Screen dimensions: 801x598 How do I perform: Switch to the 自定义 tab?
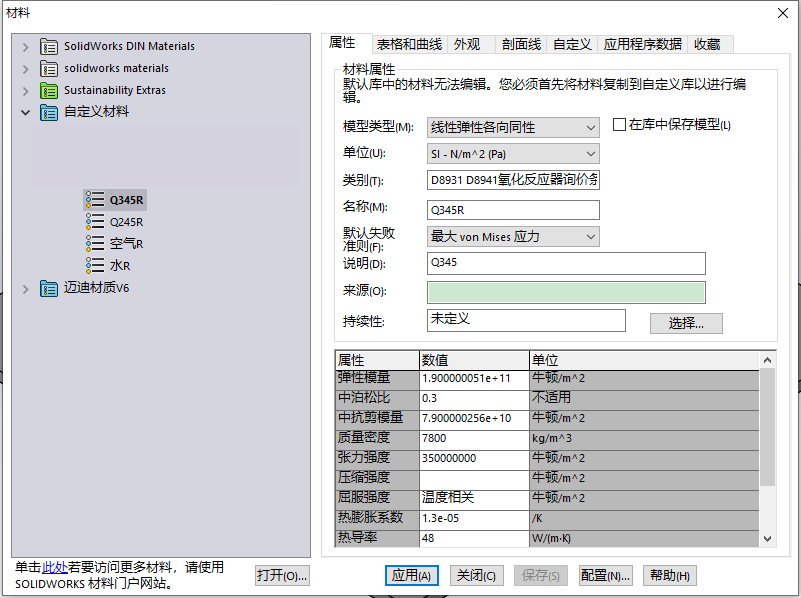pos(572,44)
